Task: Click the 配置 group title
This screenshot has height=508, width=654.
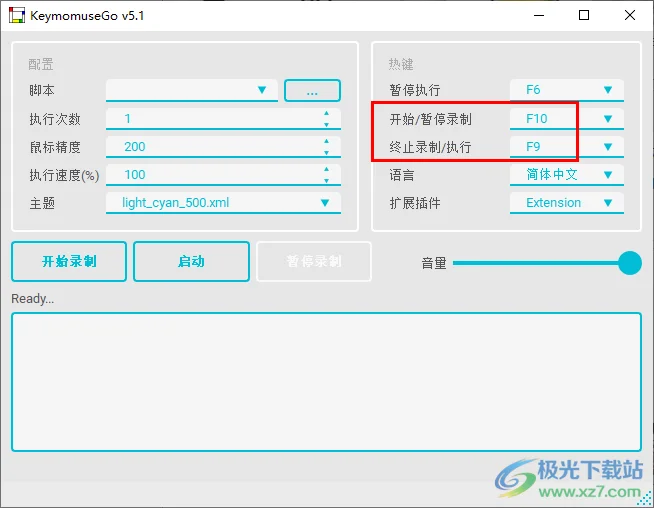Action: point(41,65)
